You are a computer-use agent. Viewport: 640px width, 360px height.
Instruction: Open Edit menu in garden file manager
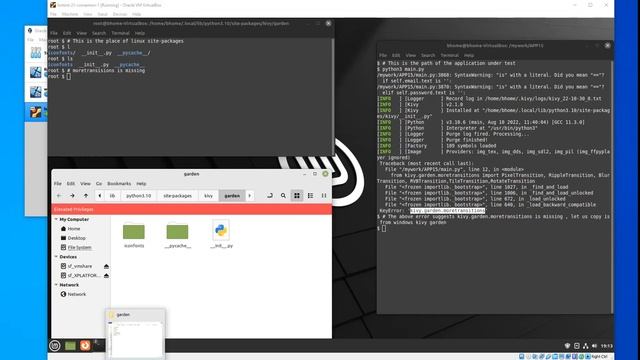point(71,184)
